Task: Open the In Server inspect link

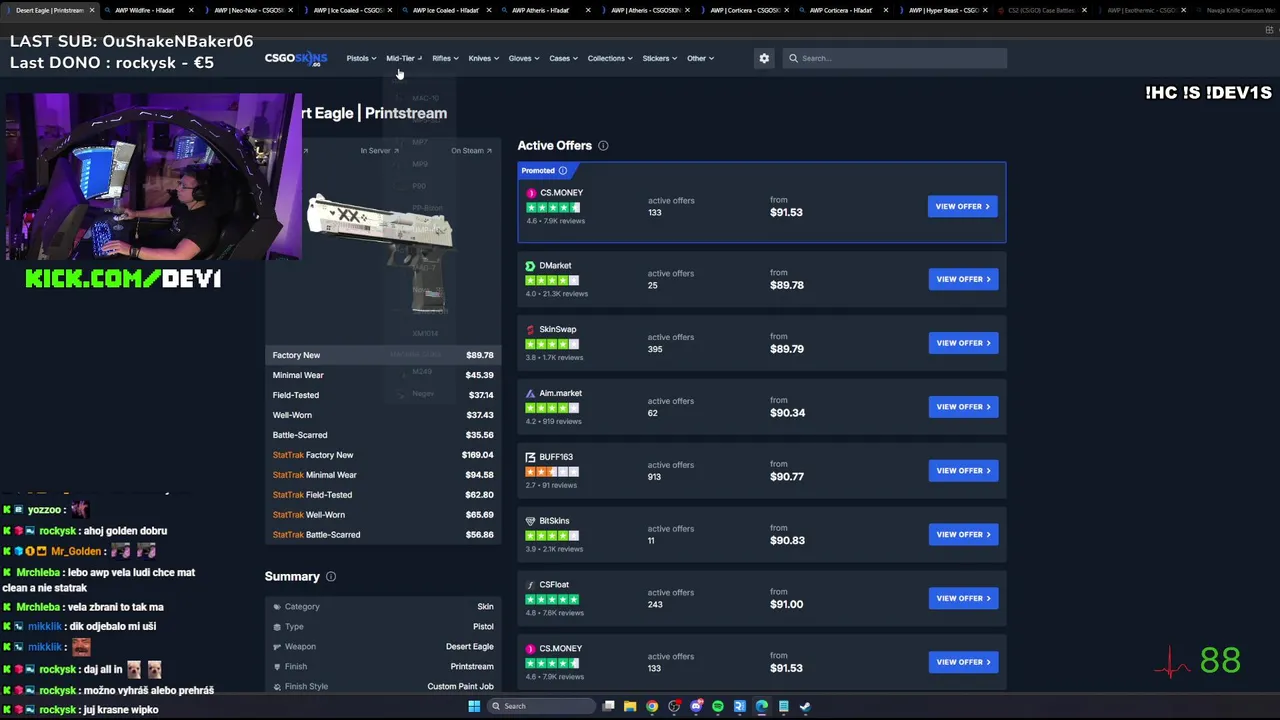Action: pyautogui.click(x=379, y=151)
